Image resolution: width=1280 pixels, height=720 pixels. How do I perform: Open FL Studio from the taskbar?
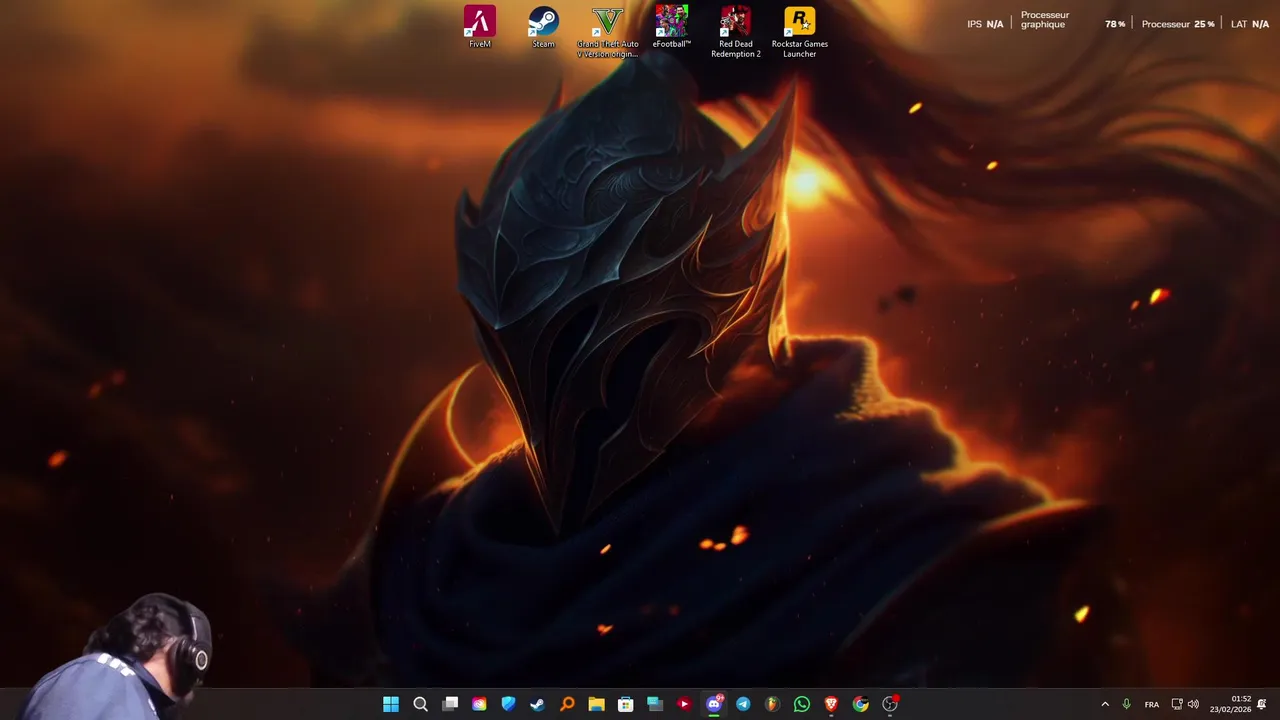pyautogui.click(x=772, y=704)
